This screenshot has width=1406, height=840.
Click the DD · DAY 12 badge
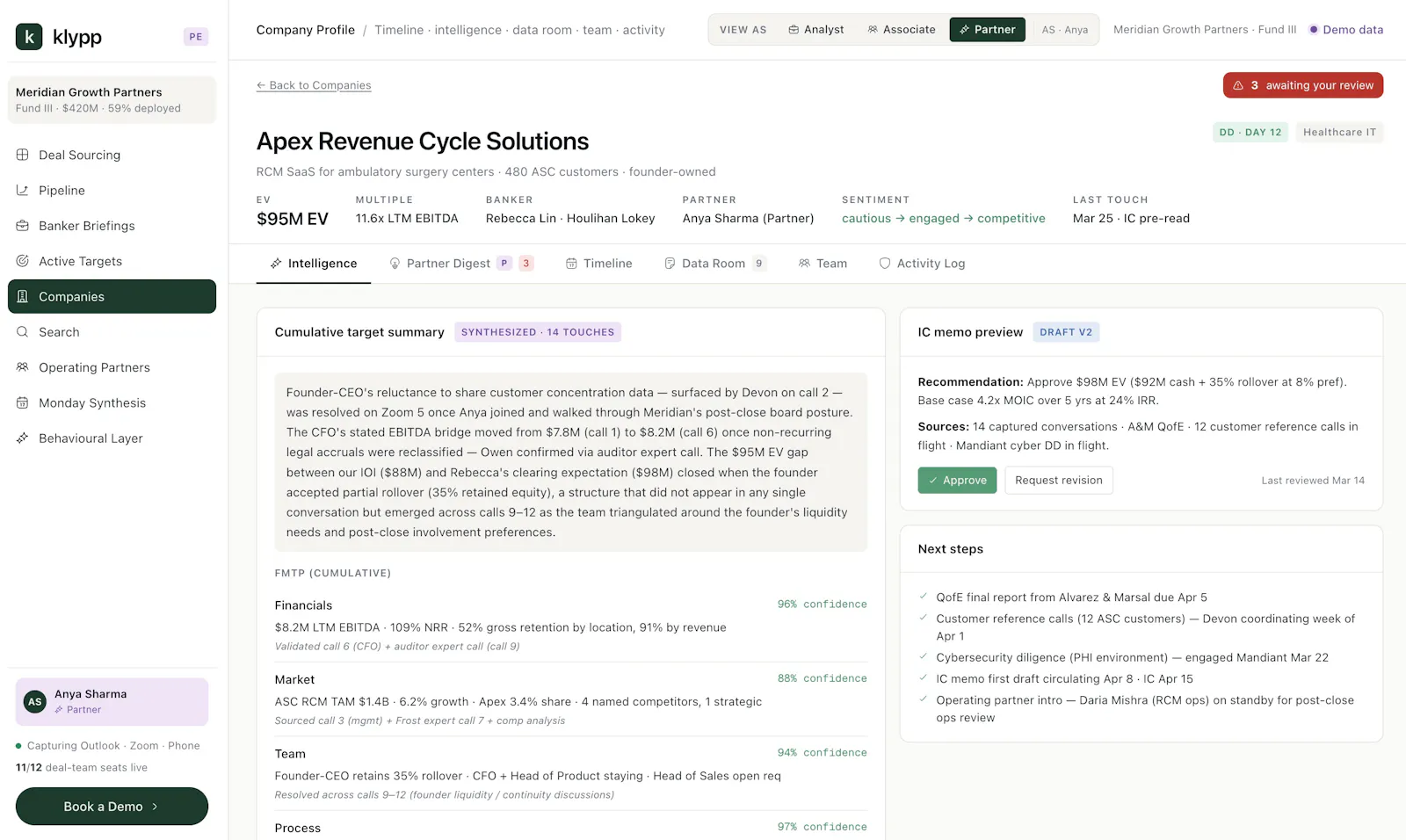pos(1250,133)
